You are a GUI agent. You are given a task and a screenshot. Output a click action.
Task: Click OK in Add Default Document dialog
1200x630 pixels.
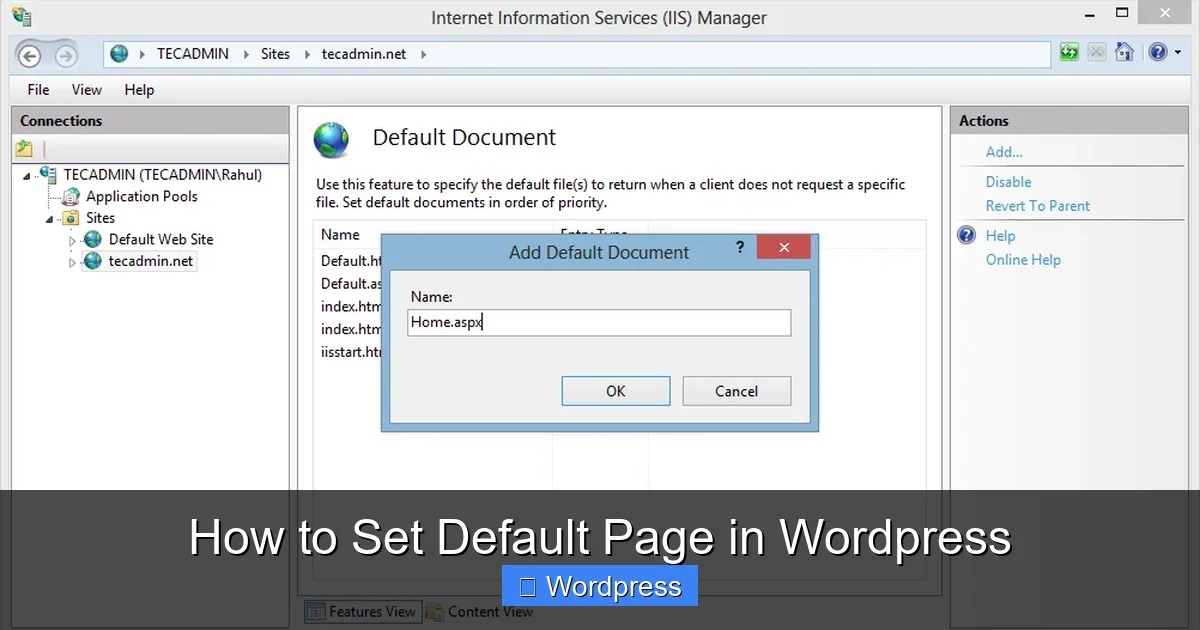point(616,391)
